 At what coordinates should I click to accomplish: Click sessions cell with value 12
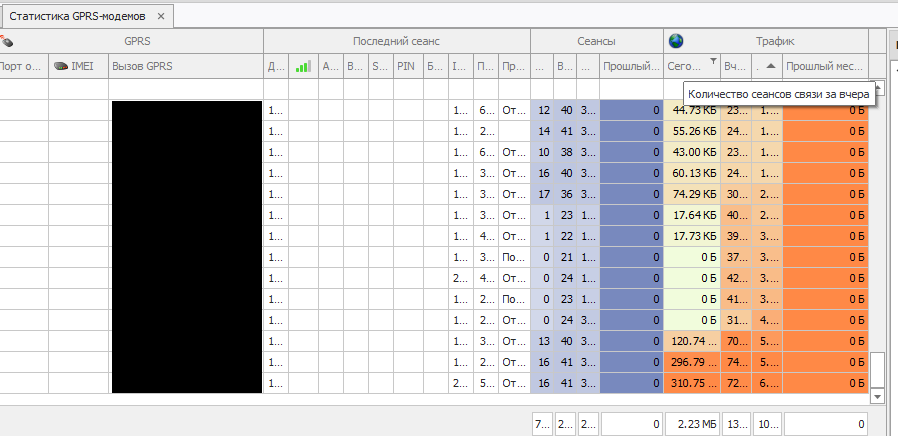(542, 110)
